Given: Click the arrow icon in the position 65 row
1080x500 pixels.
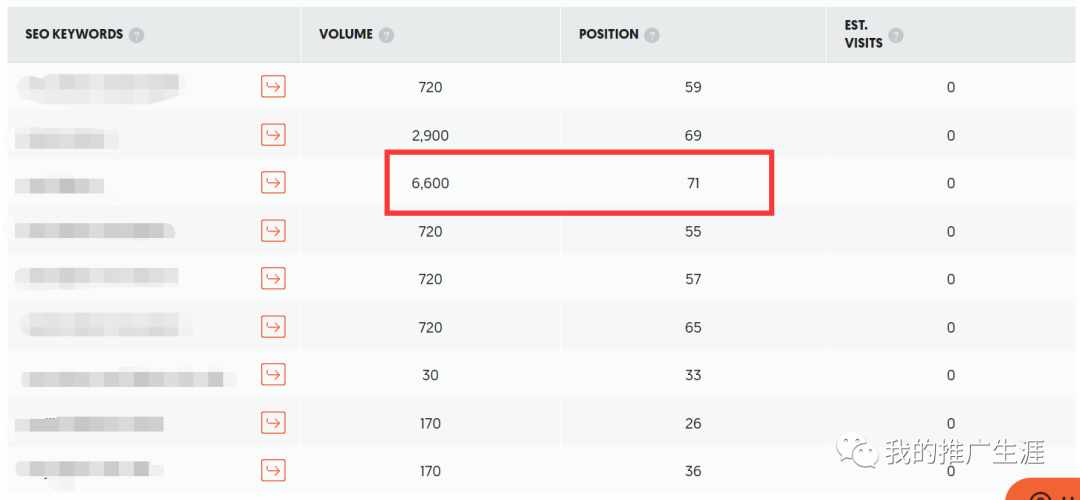Looking at the screenshot, I should (x=273, y=326).
